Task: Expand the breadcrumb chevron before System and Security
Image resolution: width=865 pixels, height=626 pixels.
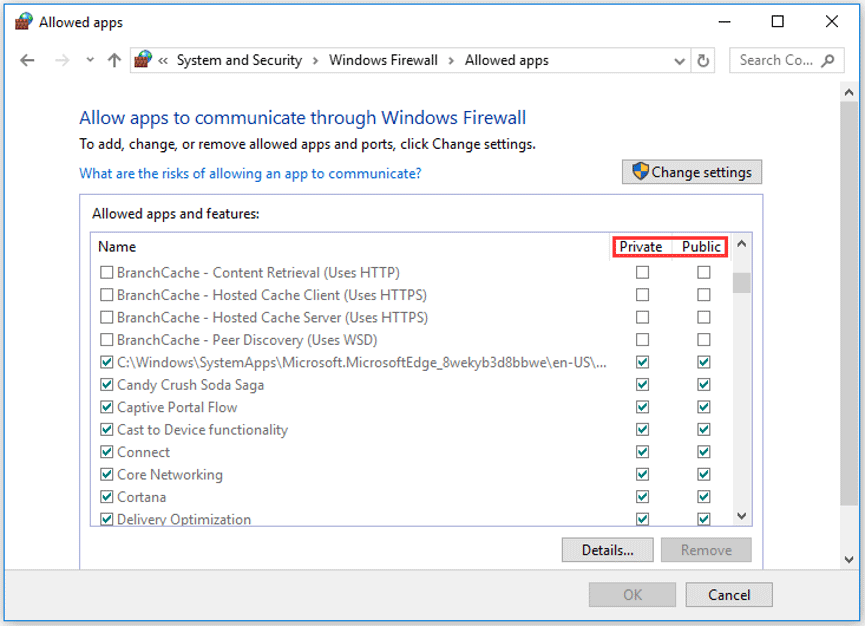Action: pos(163,60)
